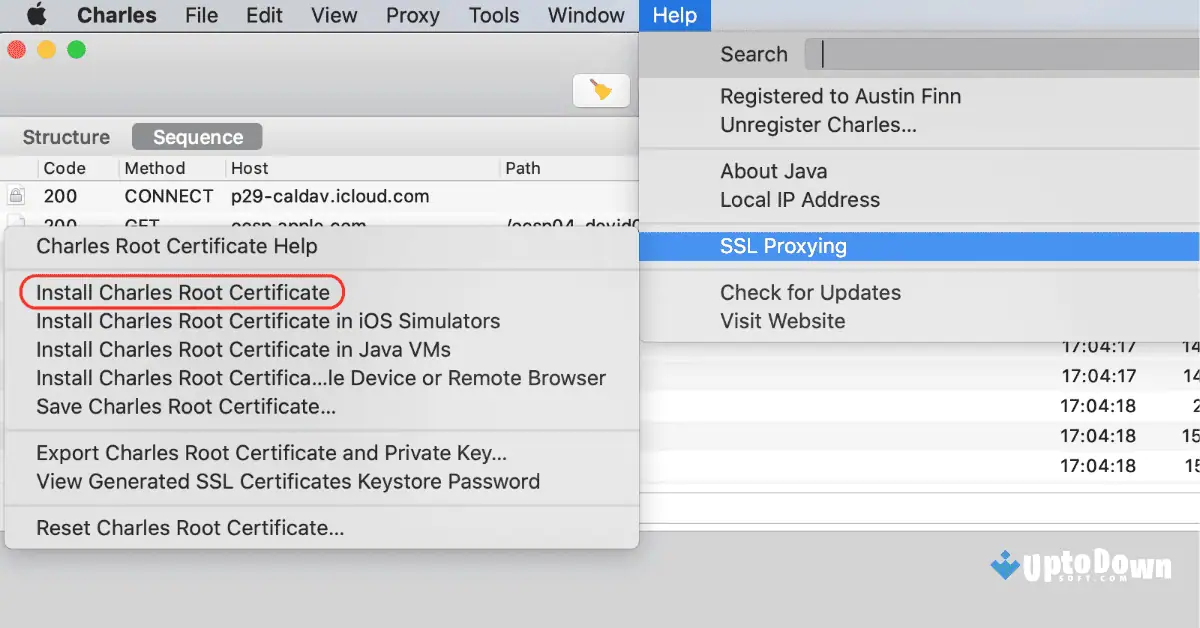Open the Window menu
Viewport: 1200px width, 628px height.
coord(585,15)
